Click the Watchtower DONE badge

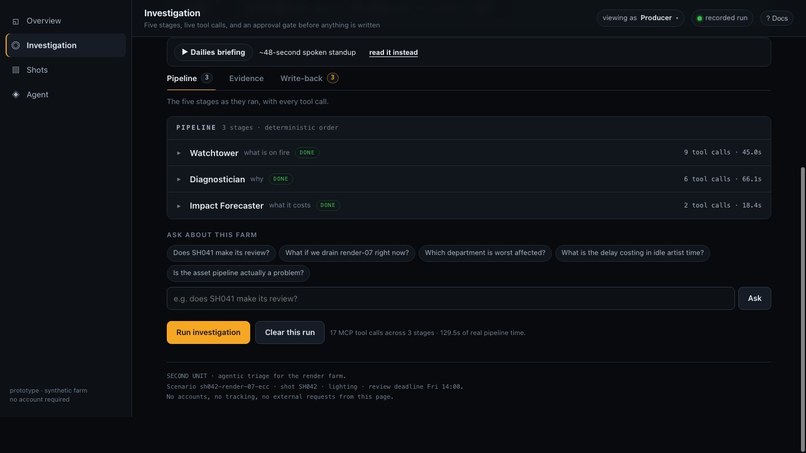pos(307,153)
